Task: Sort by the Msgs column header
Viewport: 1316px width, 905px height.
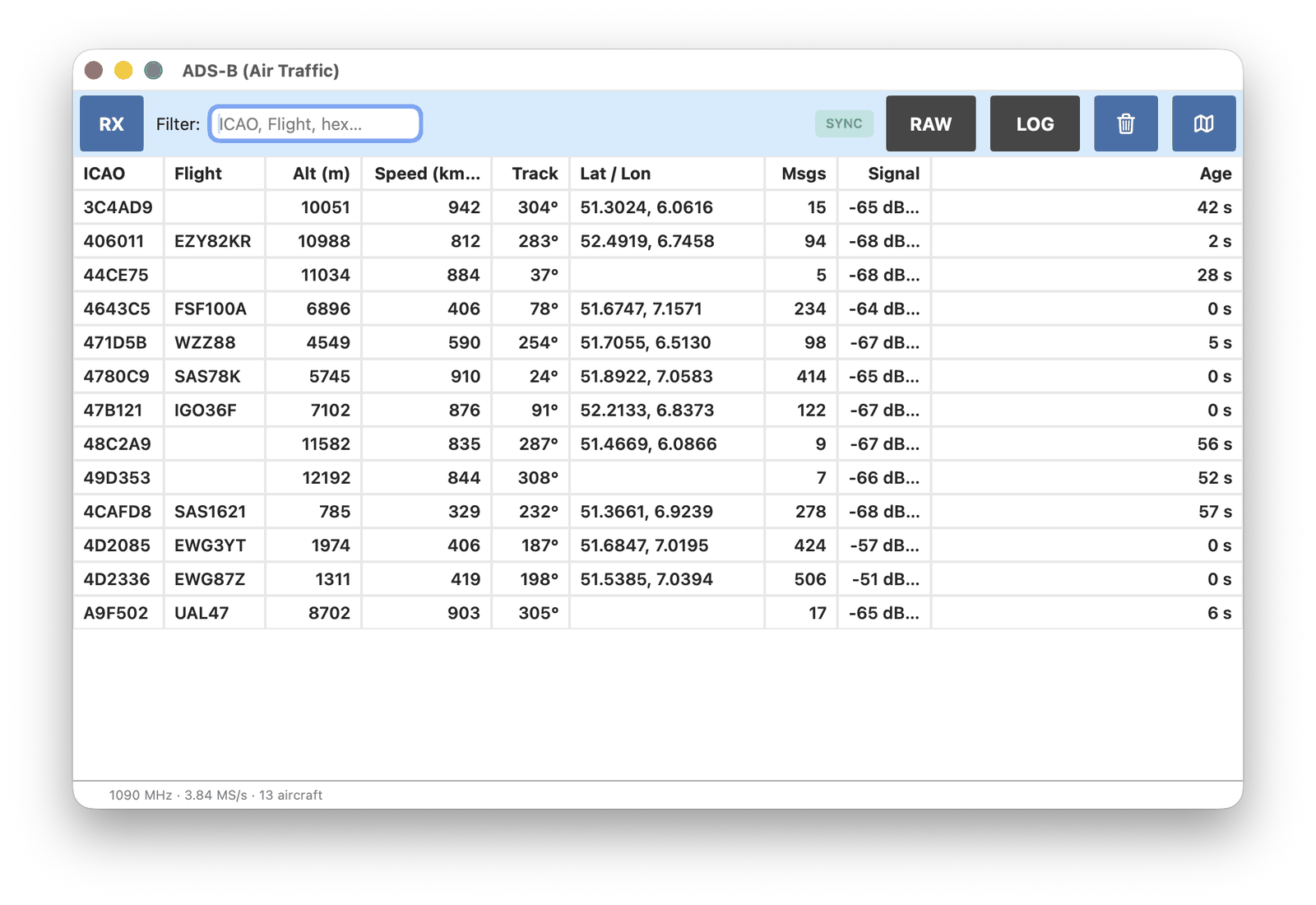Action: click(x=801, y=174)
